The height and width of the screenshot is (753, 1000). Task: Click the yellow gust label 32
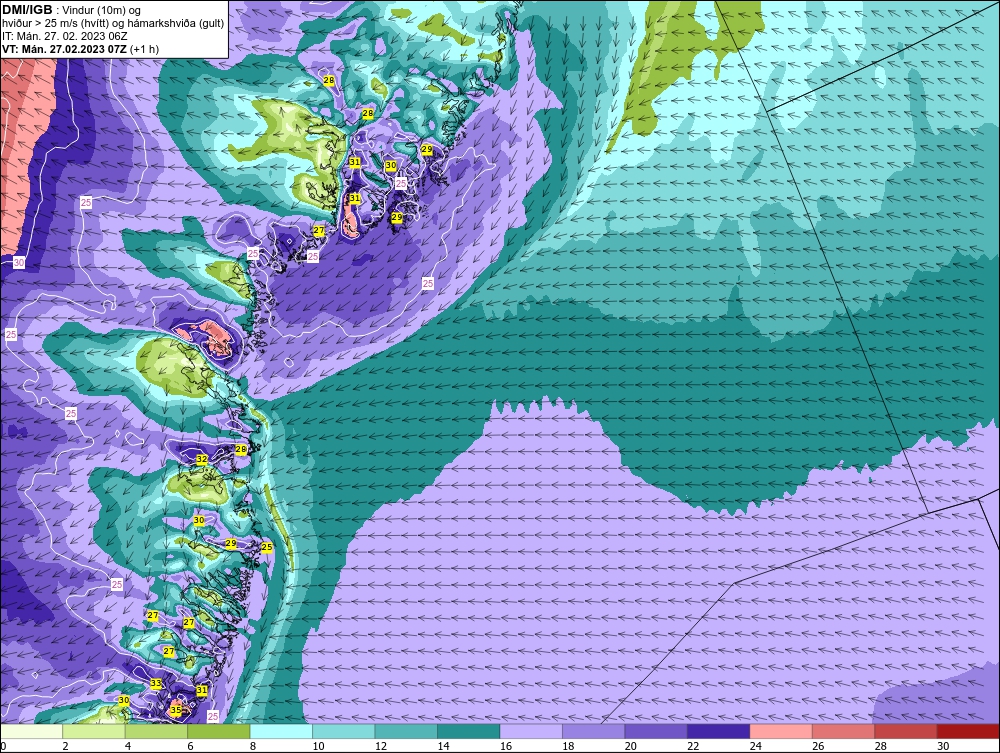click(x=202, y=459)
